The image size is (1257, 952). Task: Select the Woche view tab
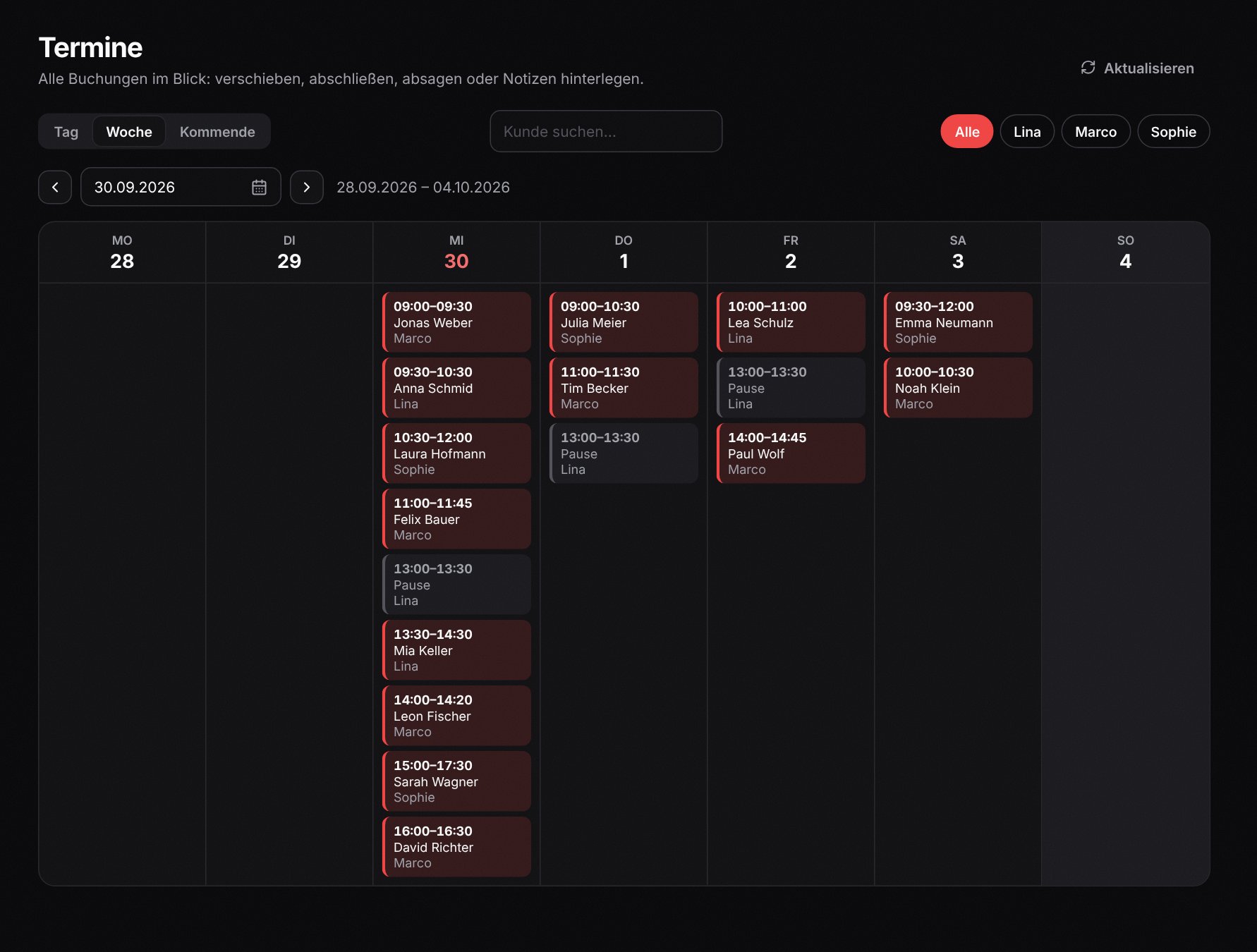click(129, 132)
